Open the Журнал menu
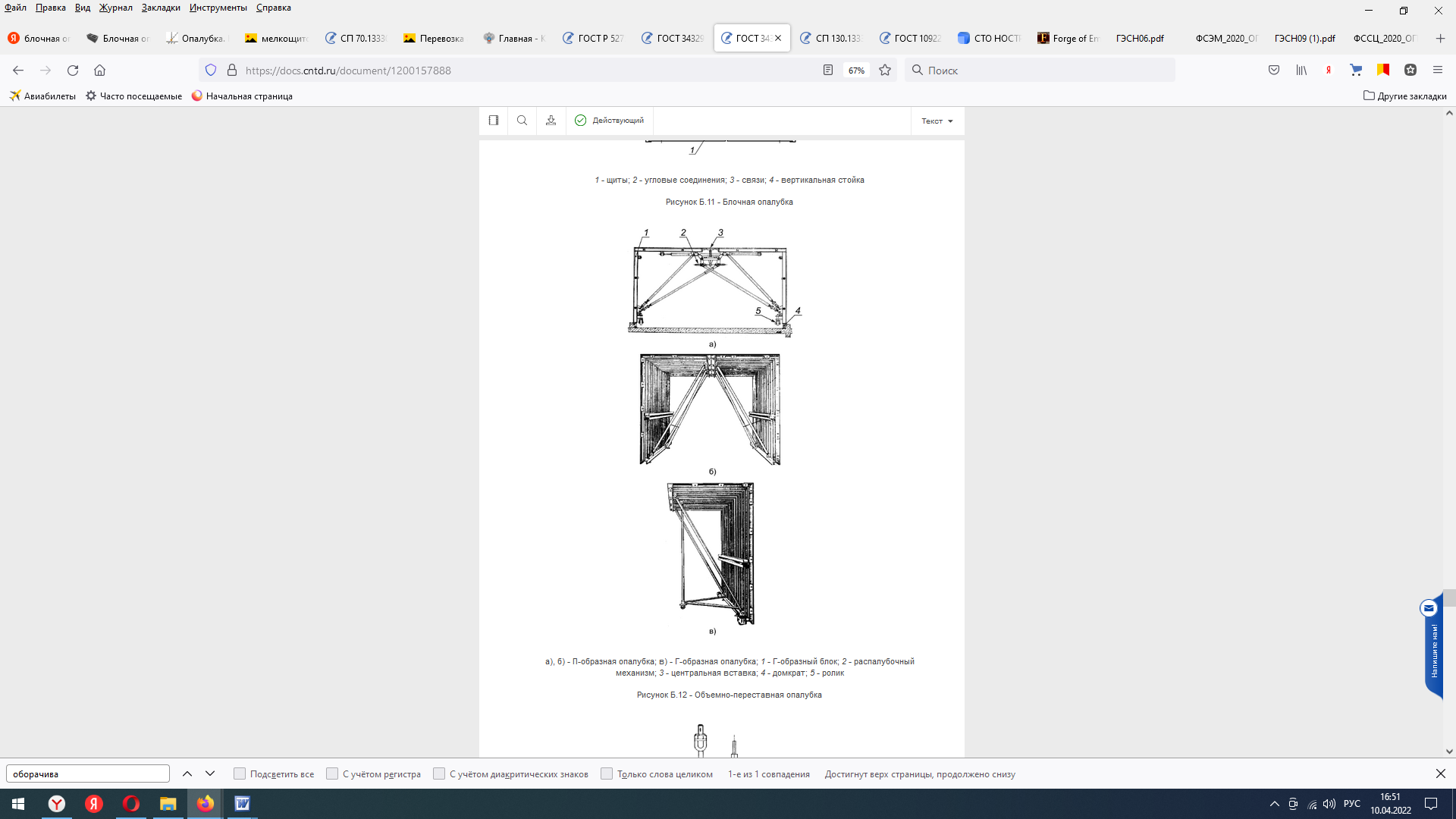Screen dimensions: 1456x819 click(x=115, y=8)
